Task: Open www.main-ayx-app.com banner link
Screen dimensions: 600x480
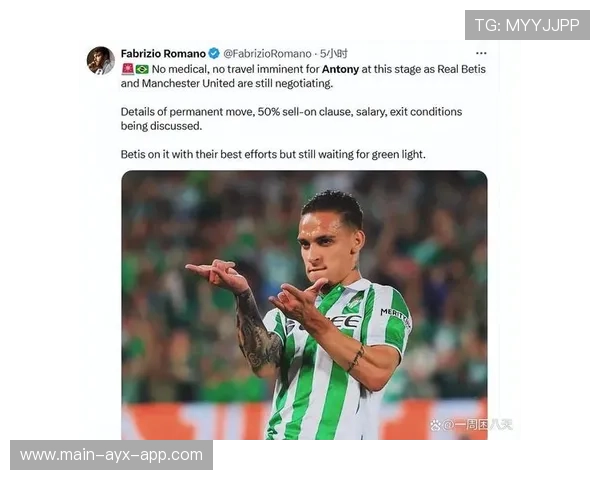Action: [111, 455]
